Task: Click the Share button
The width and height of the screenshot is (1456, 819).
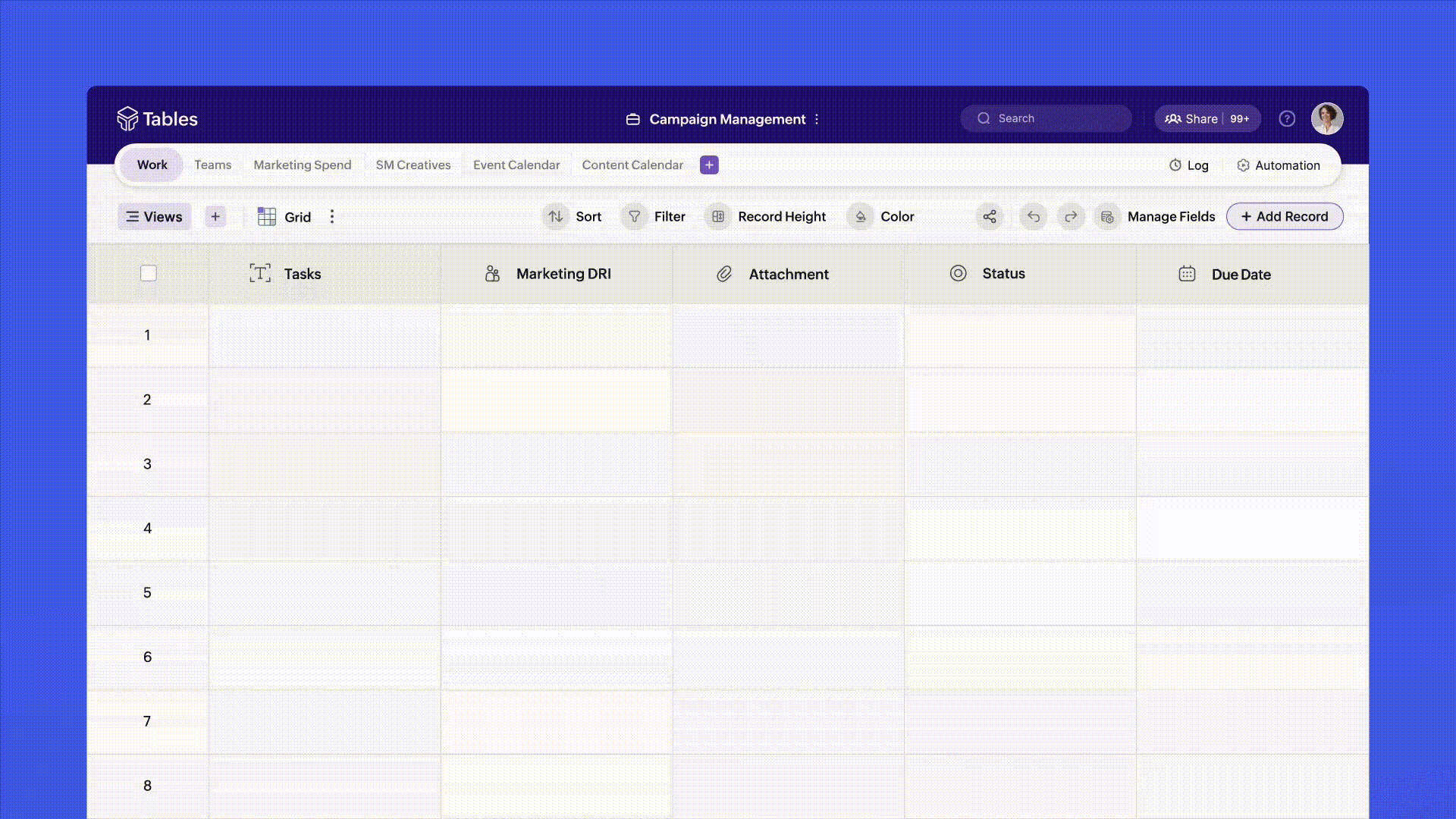Action: (1193, 119)
